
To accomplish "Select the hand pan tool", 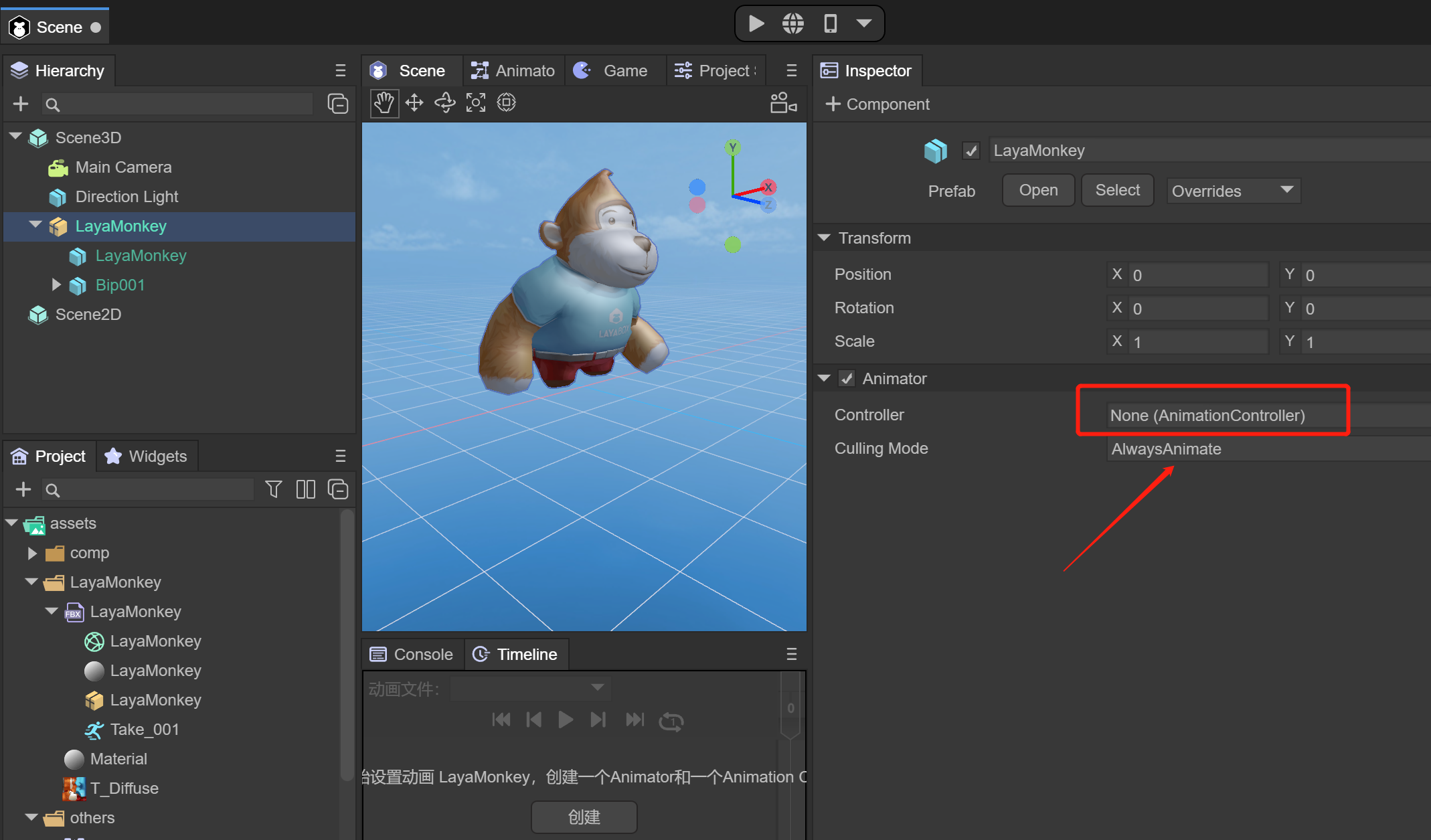I will 384,103.
